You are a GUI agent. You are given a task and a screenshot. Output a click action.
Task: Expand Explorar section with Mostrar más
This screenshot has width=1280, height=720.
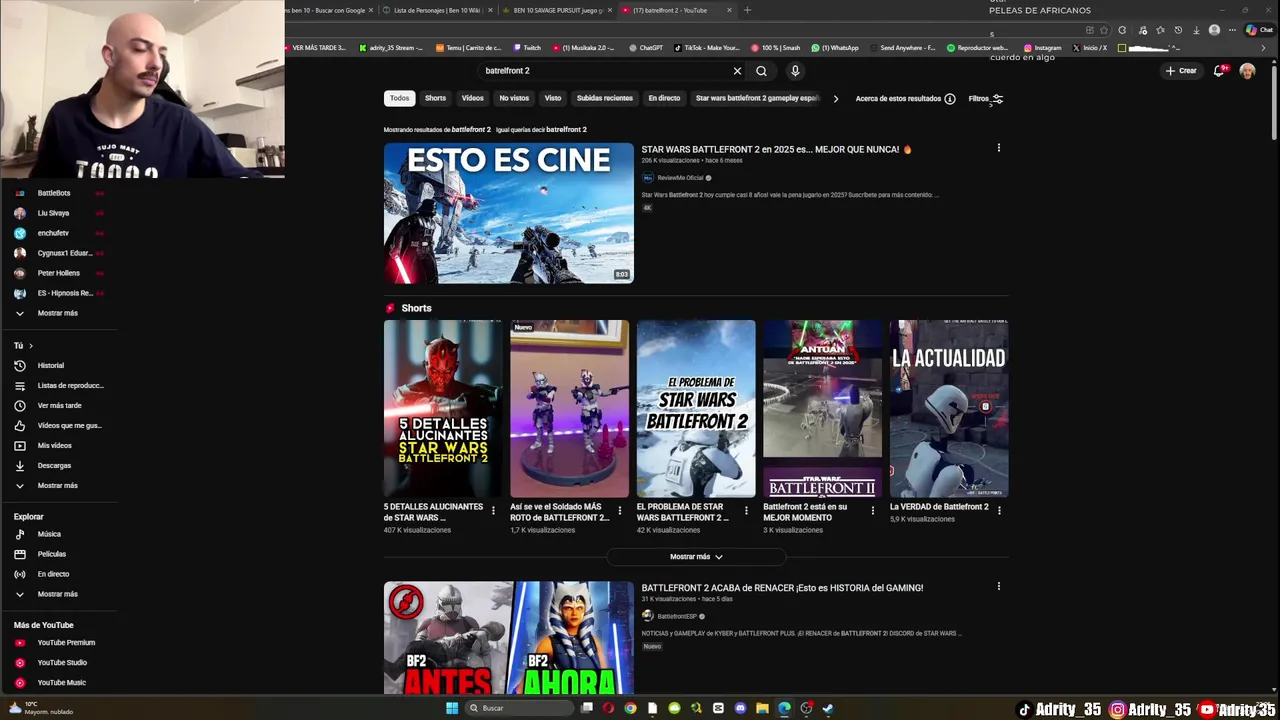pos(57,594)
